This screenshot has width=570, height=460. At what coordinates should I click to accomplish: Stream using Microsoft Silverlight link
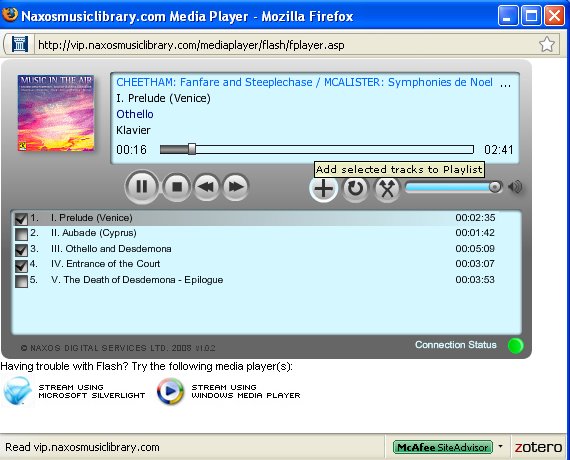[92, 391]
